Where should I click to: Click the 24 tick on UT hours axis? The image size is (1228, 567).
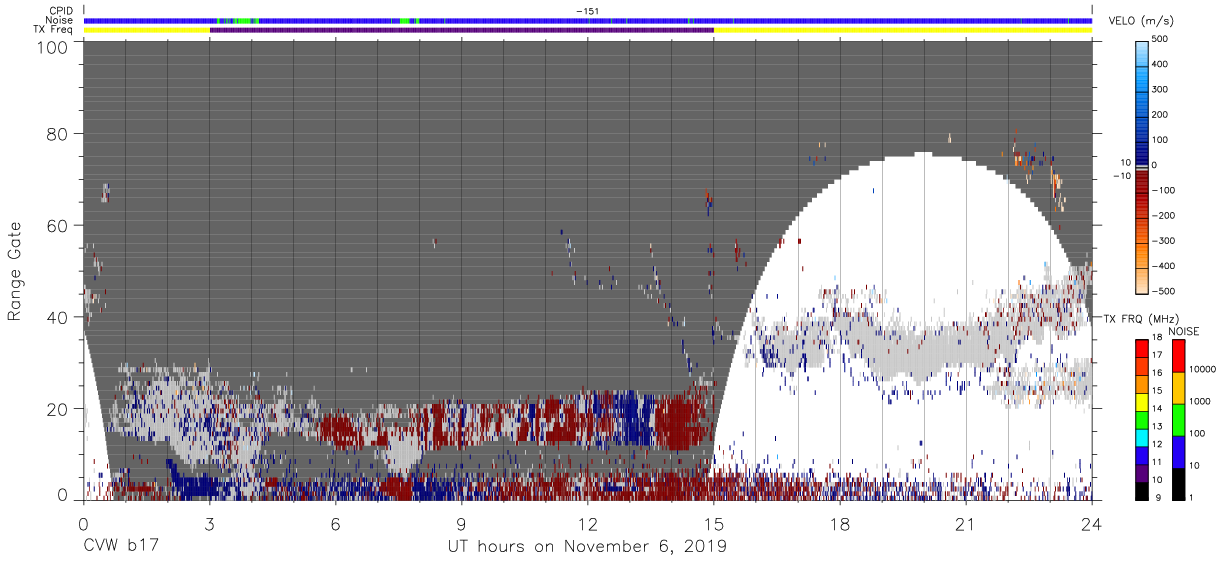[1091, 524]
